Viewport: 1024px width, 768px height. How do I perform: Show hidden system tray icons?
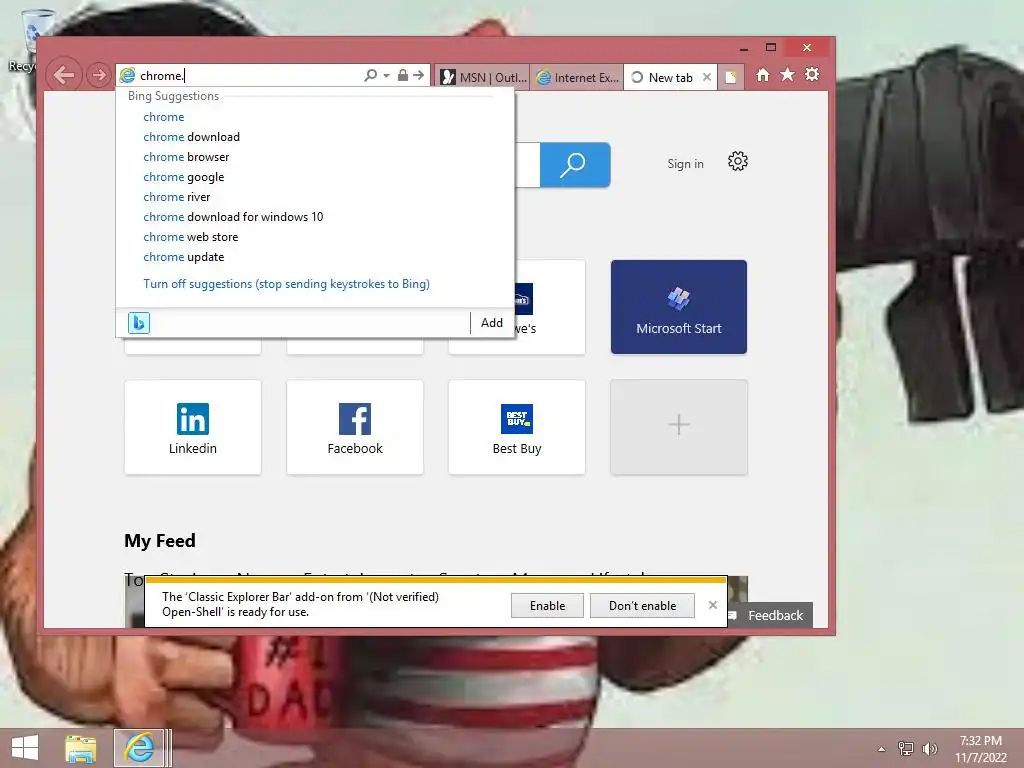pos(881,749)
